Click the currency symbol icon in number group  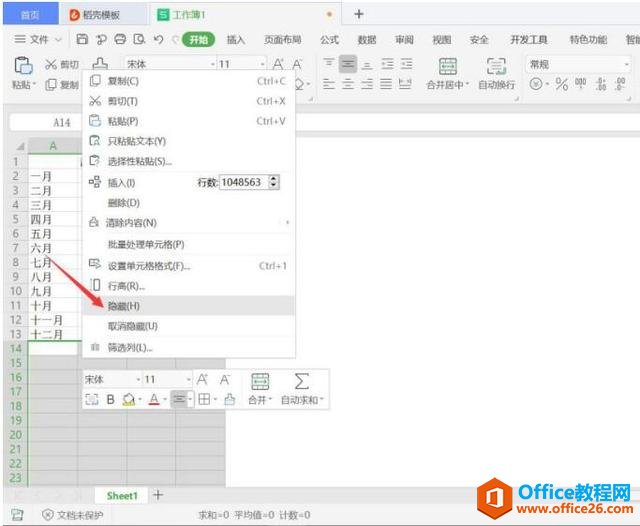click(536, 84)
